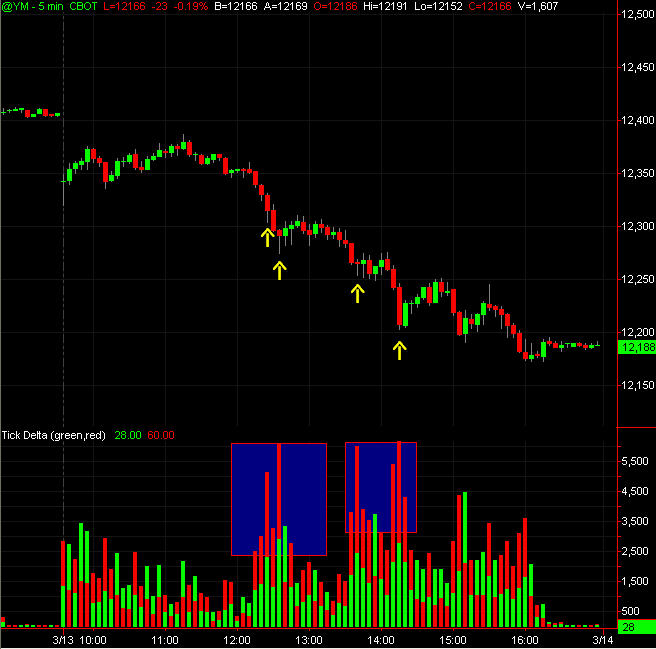Click the V=1,607 volume value

(537, 6)
